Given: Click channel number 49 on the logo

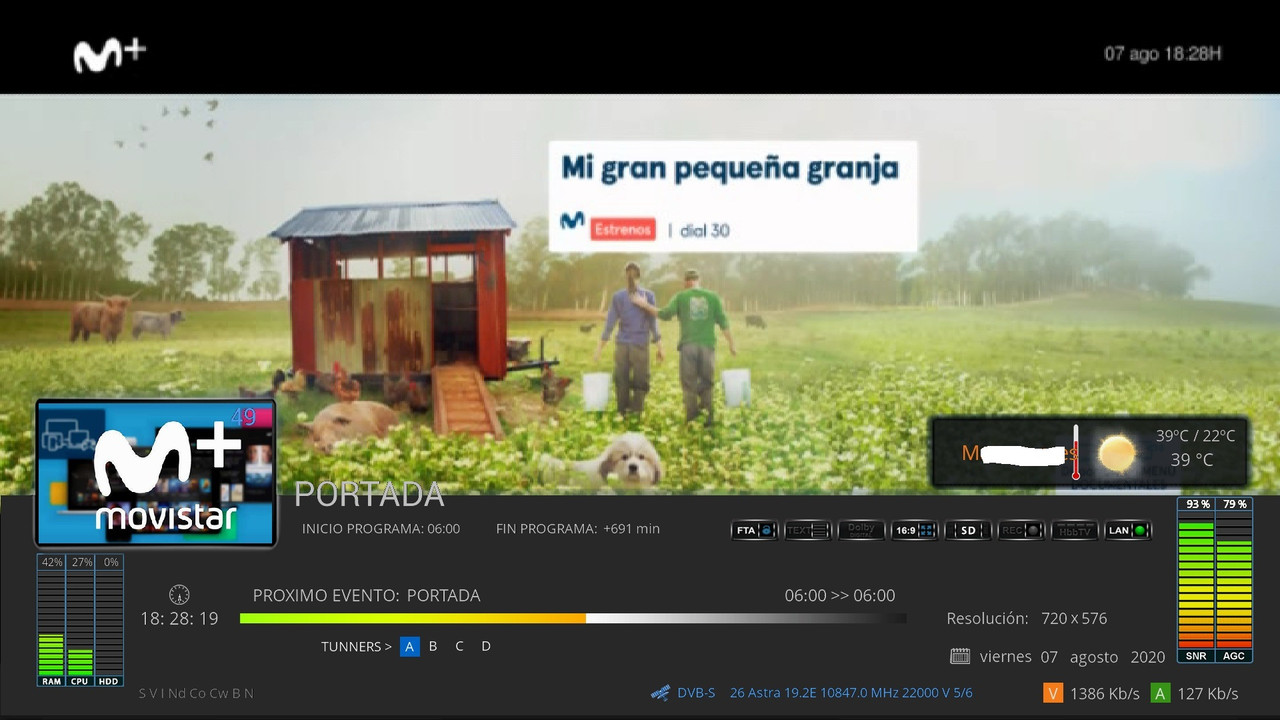Looking at the screenshot, I should (x=243, y=416).
